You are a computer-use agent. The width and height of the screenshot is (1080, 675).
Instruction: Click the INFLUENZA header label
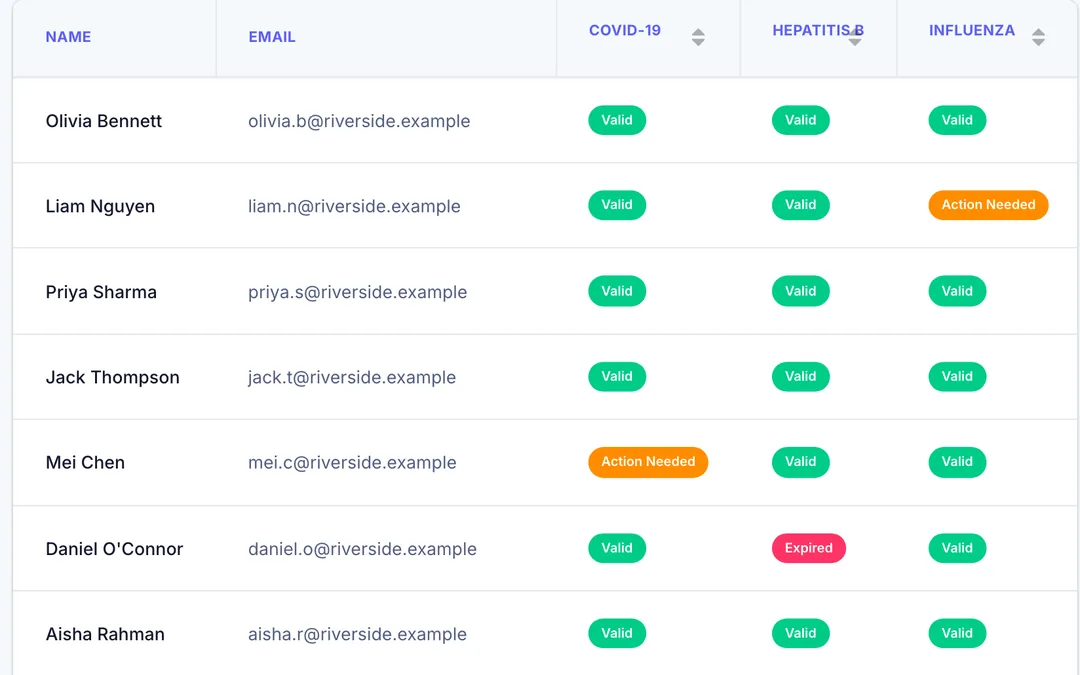[x=972, y=30]
